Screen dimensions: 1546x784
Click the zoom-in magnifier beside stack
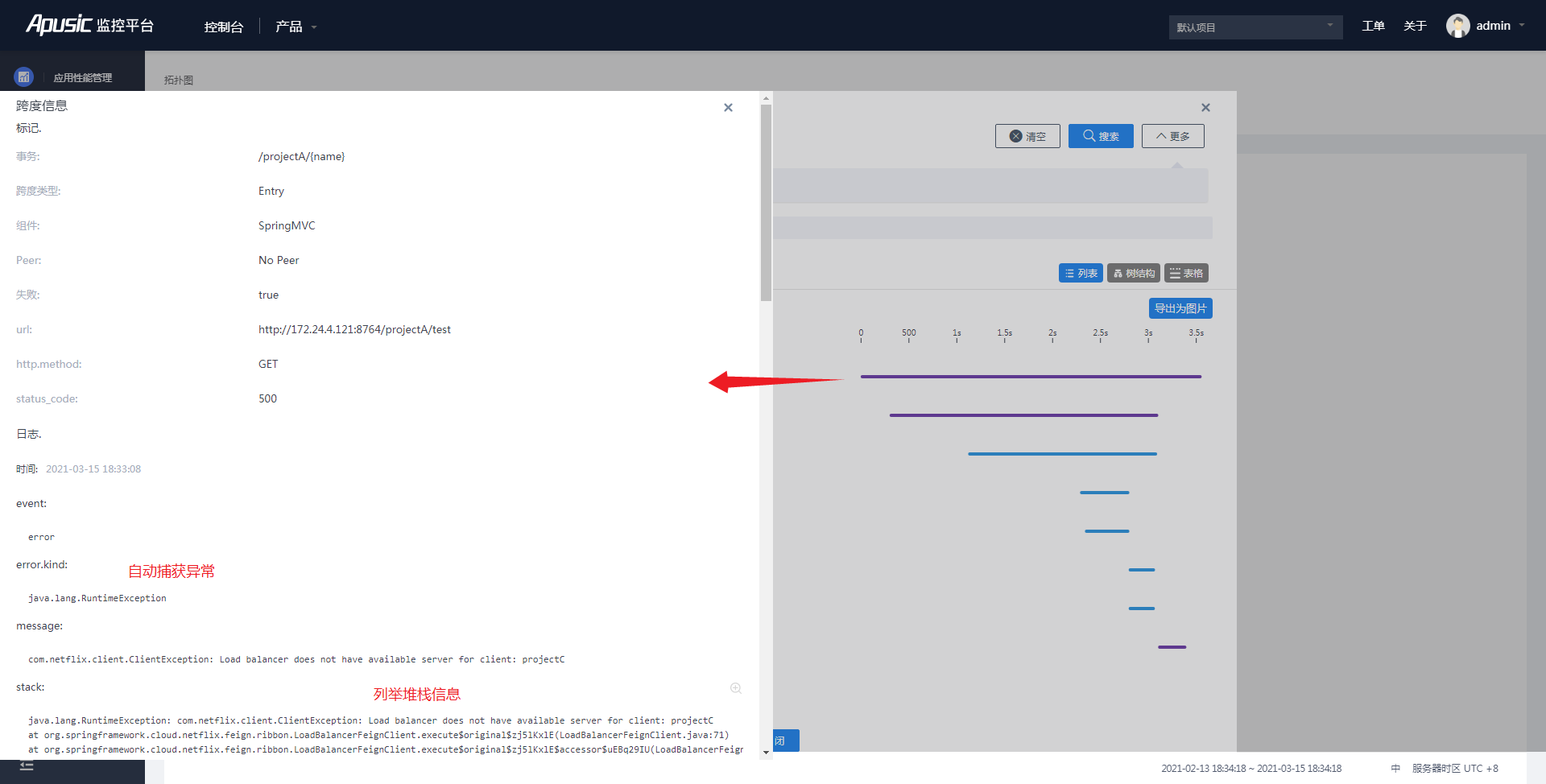tap(735, 688)
